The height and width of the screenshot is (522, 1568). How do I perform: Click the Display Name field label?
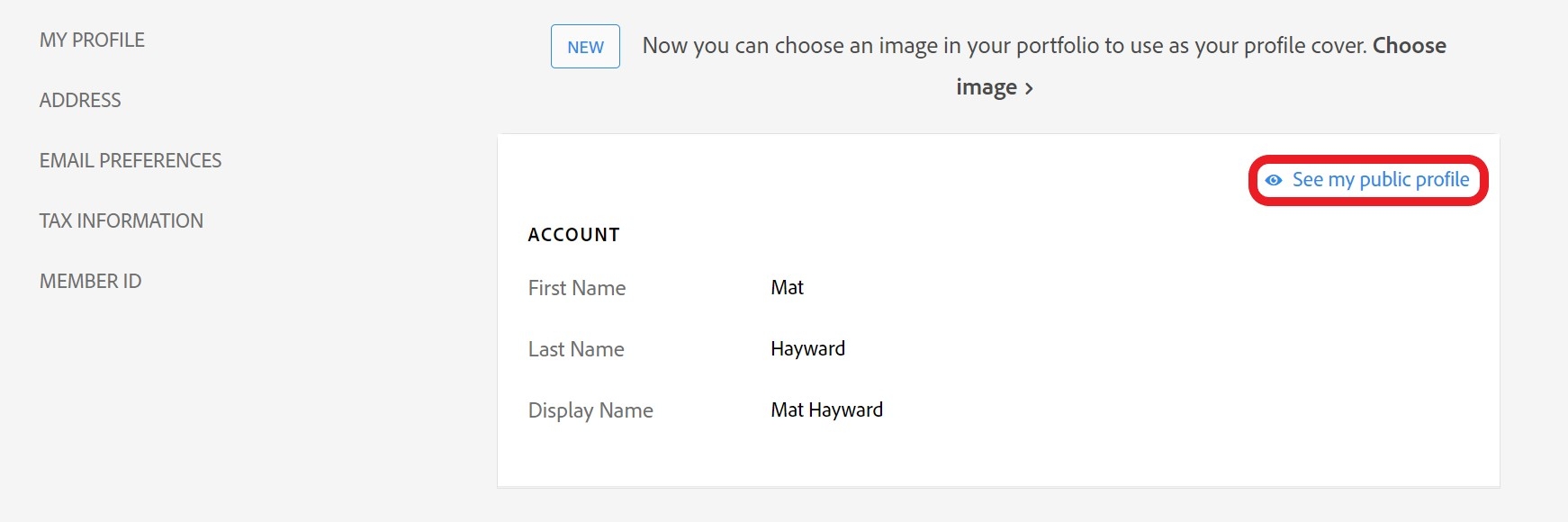(x=590, y=410)
